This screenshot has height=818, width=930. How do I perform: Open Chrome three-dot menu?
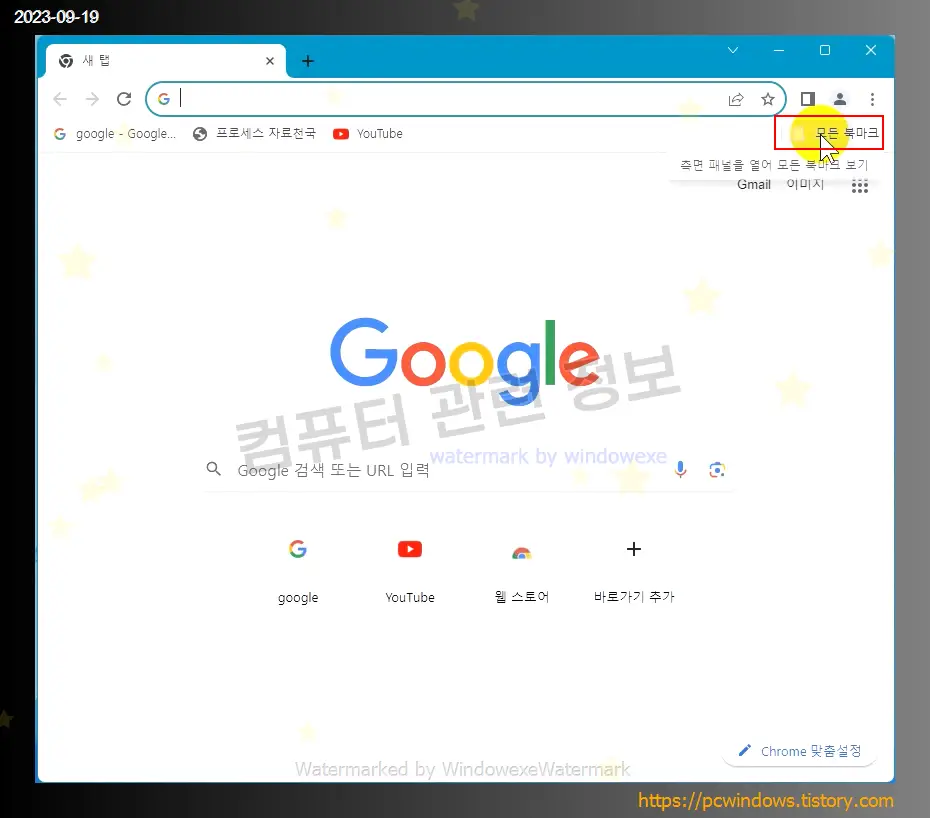(872, 99)
